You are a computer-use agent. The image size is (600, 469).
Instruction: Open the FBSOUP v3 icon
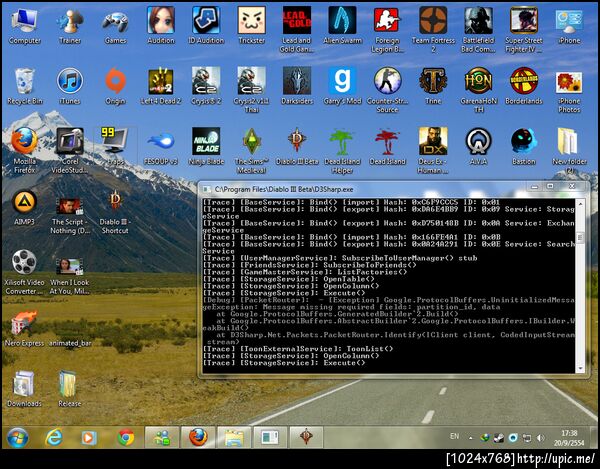tap(161, 147)
